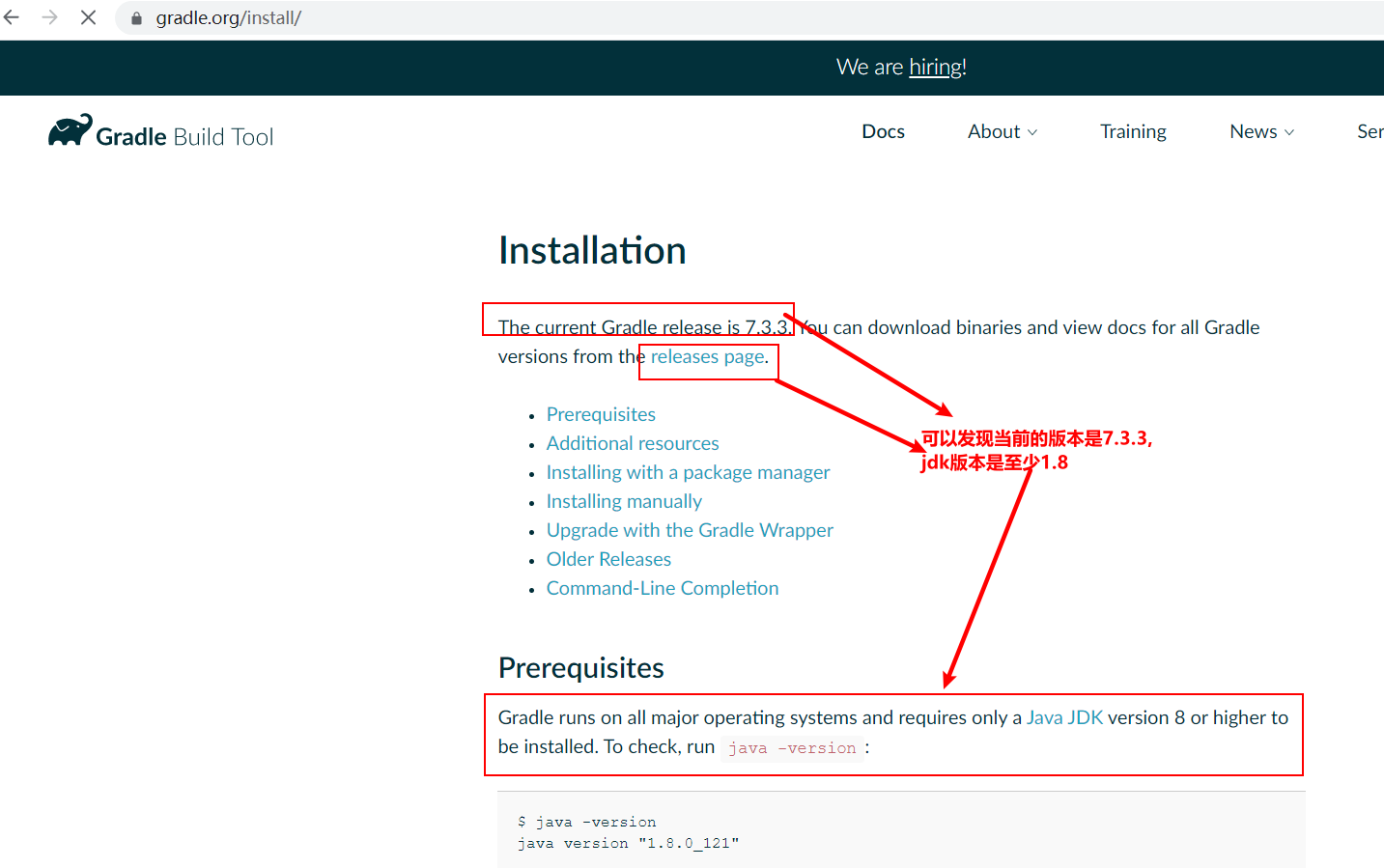Open the Docs menu item
Viewport: 1384px width, 868px height.
pyautogui.click(x=883, y=131)
